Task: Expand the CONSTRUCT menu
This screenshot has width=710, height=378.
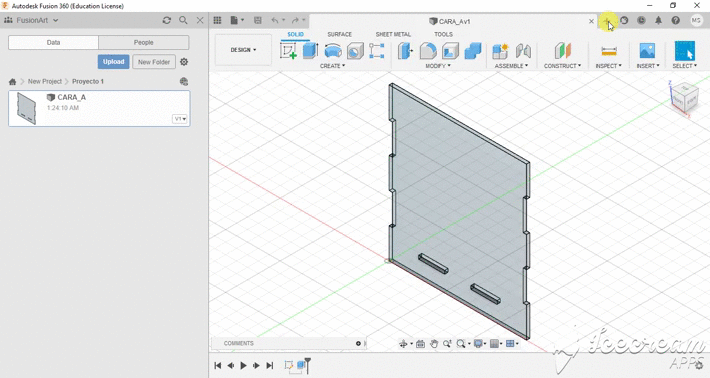Action: tap(562, 66)
